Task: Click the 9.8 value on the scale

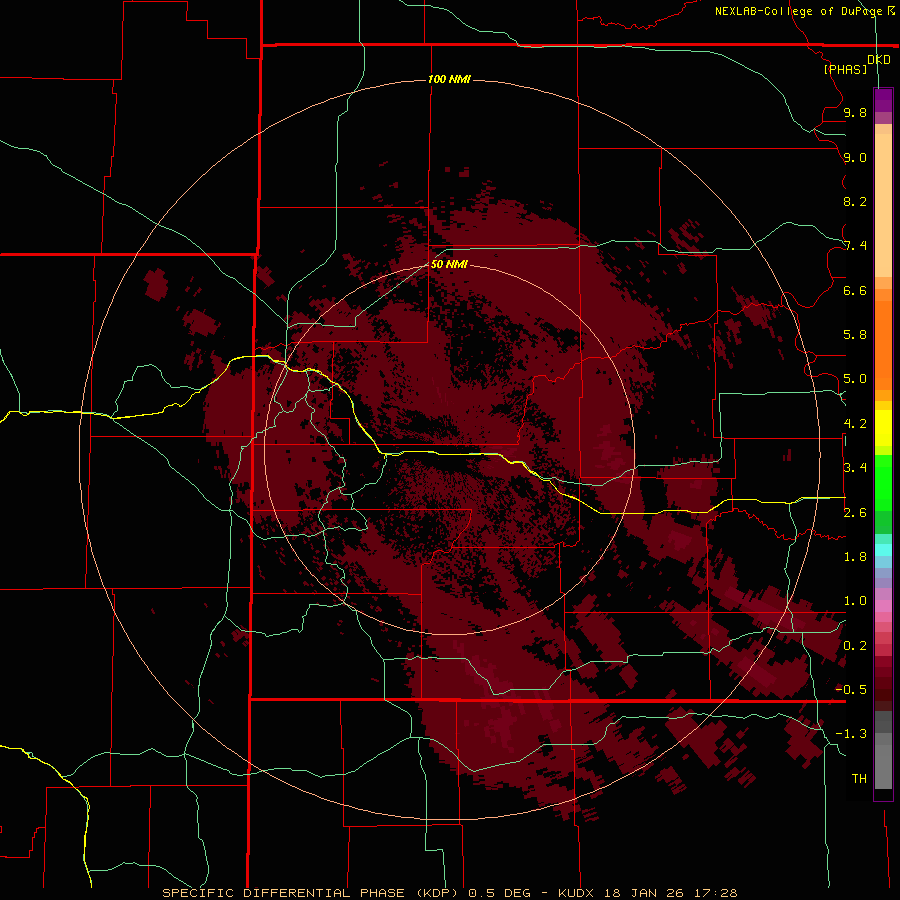Action: 855,112
